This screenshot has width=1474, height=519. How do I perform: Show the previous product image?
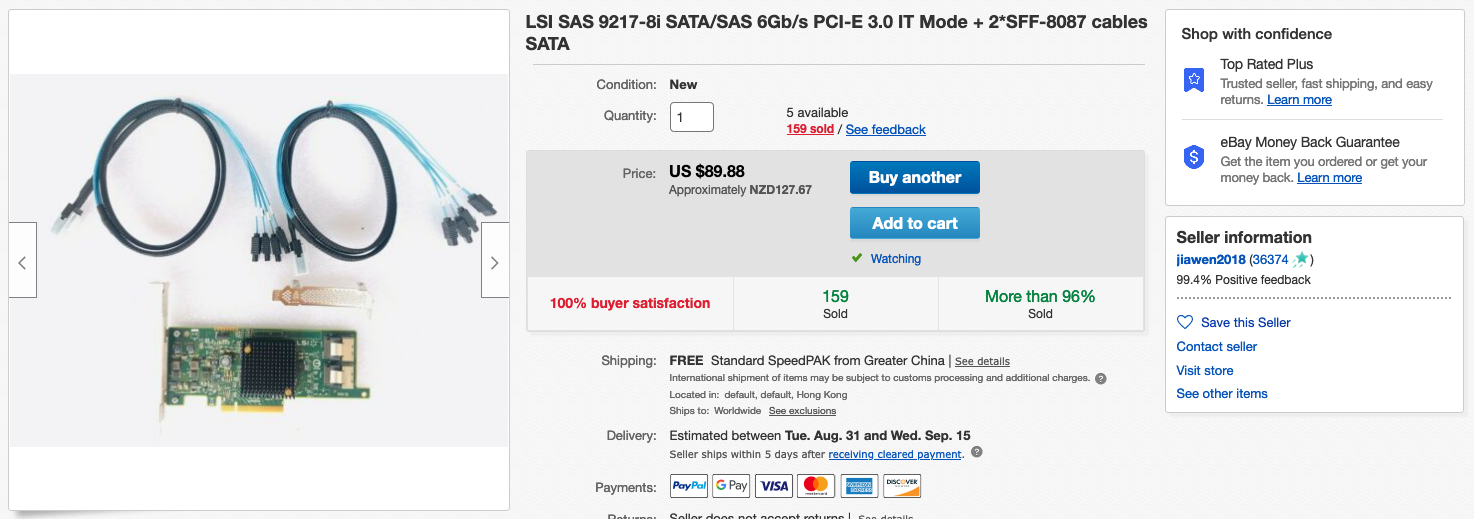coord(22,260)
